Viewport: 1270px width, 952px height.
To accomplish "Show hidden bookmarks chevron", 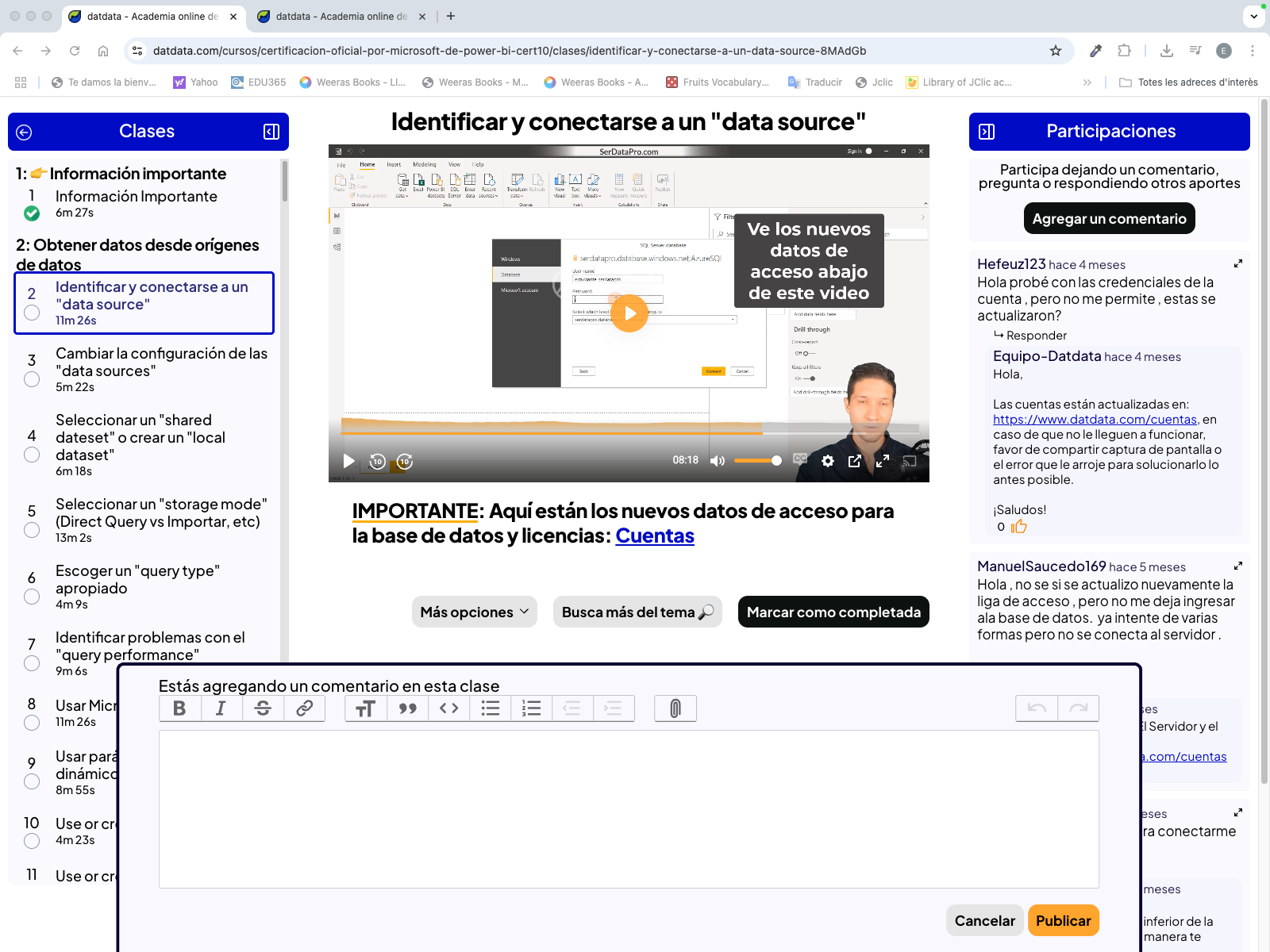I will point(1087,83).
